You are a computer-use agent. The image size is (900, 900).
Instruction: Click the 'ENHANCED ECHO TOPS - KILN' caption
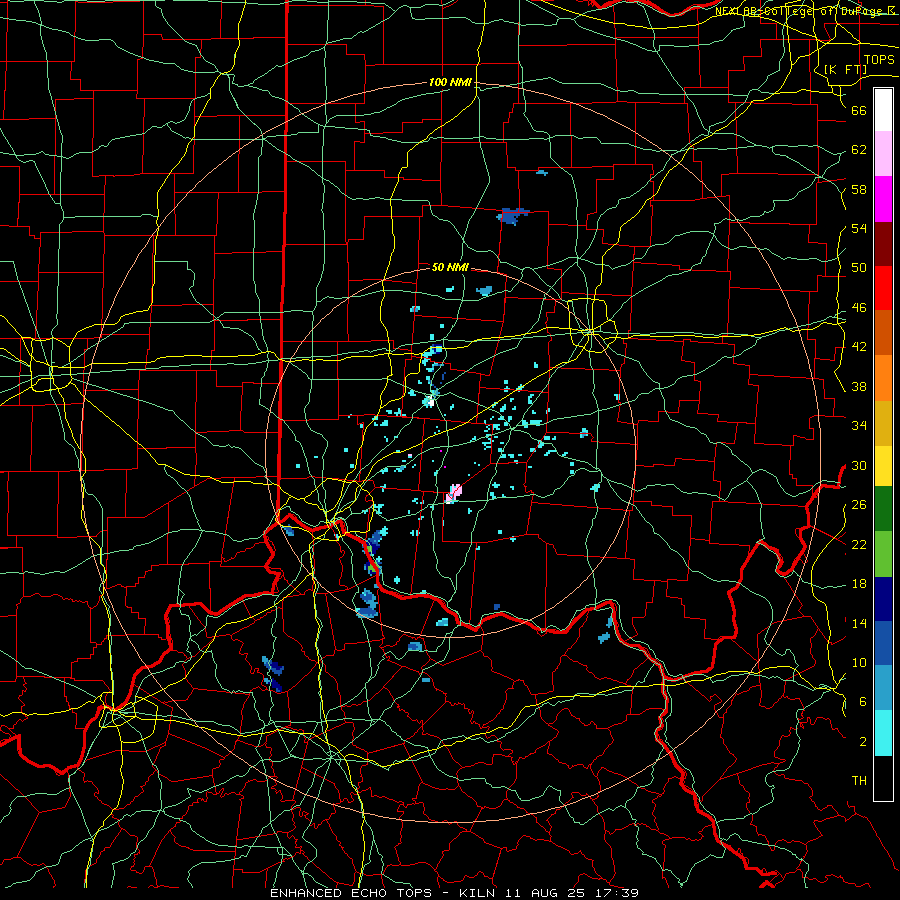tap(385, 893)
